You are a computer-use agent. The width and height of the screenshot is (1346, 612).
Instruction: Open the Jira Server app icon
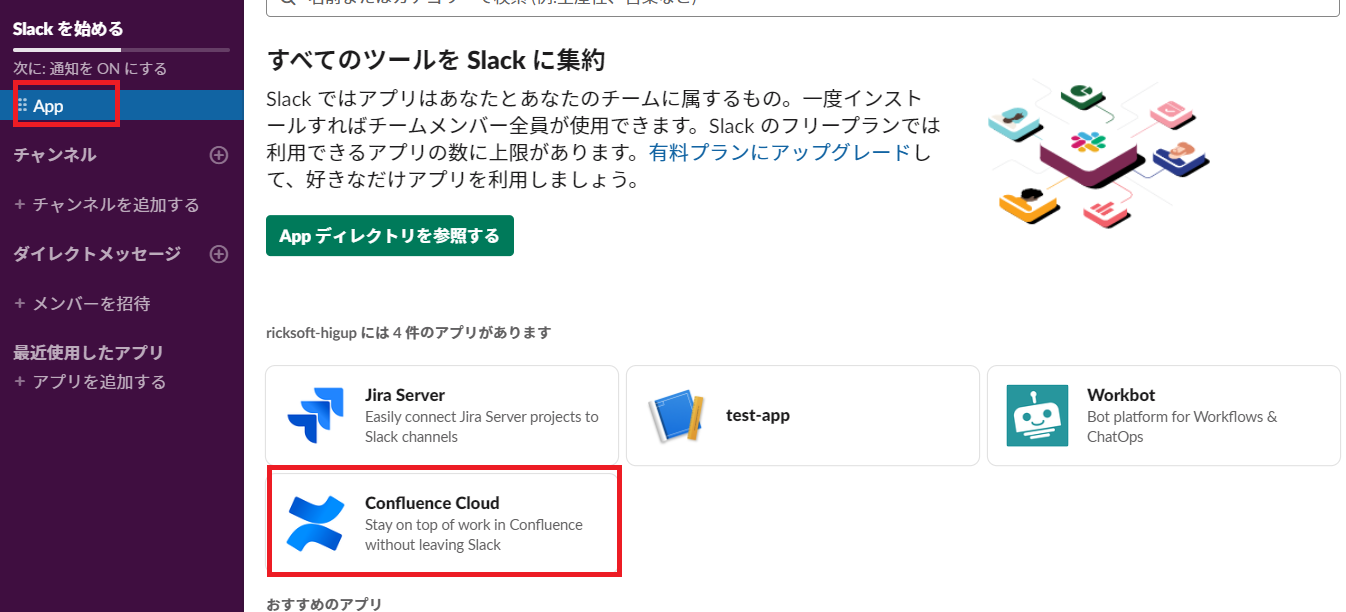316,415
